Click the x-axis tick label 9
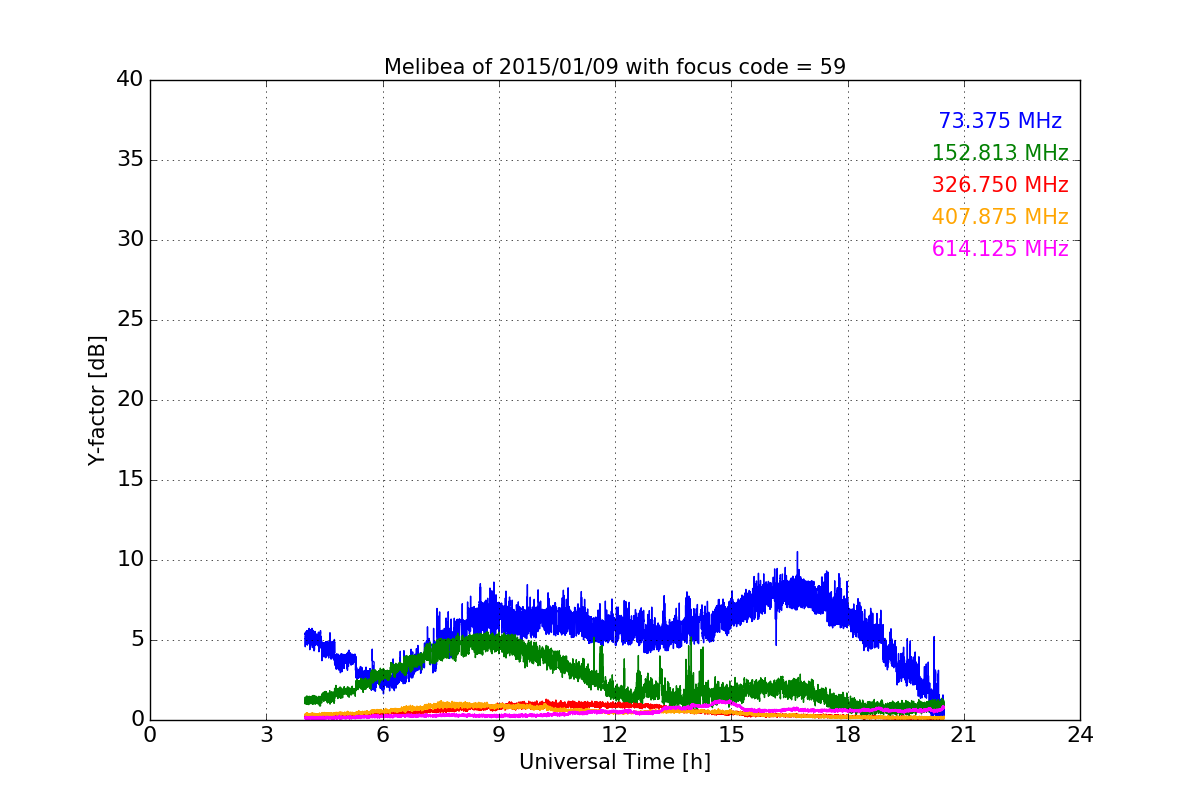The image size is (1200, 800). click(x=499, y=735)
